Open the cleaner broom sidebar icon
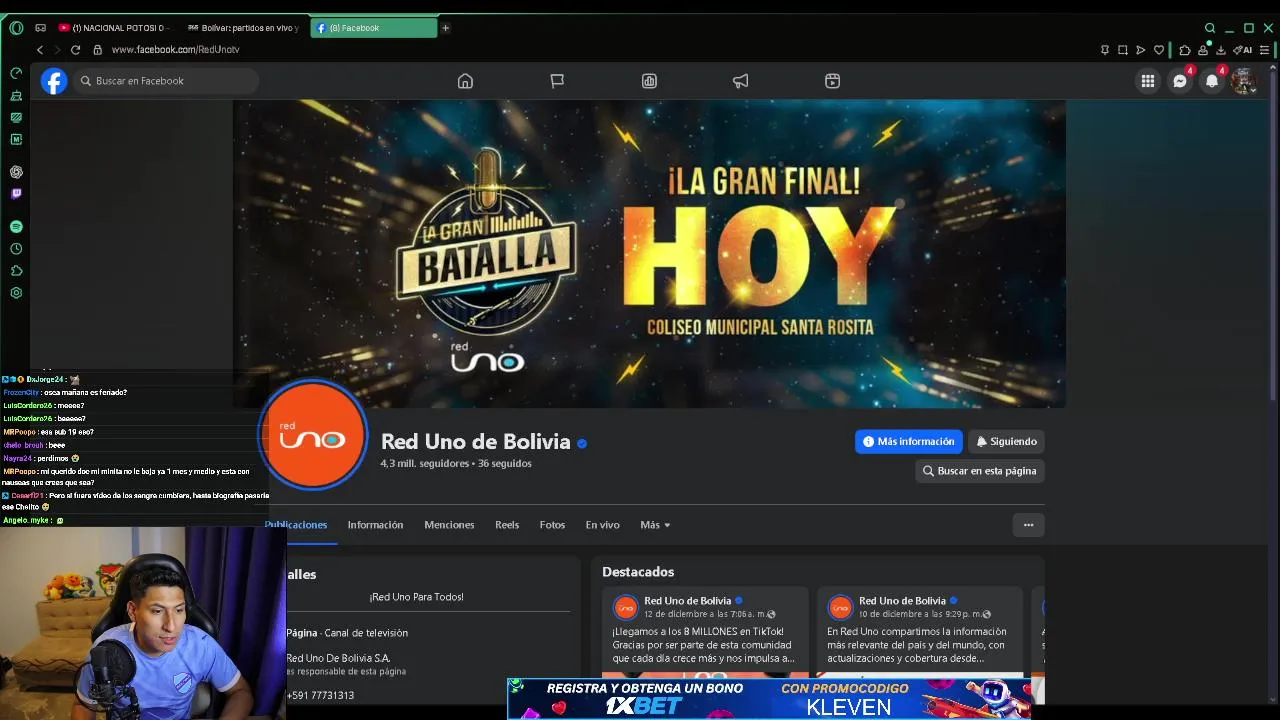 (16, 95)
